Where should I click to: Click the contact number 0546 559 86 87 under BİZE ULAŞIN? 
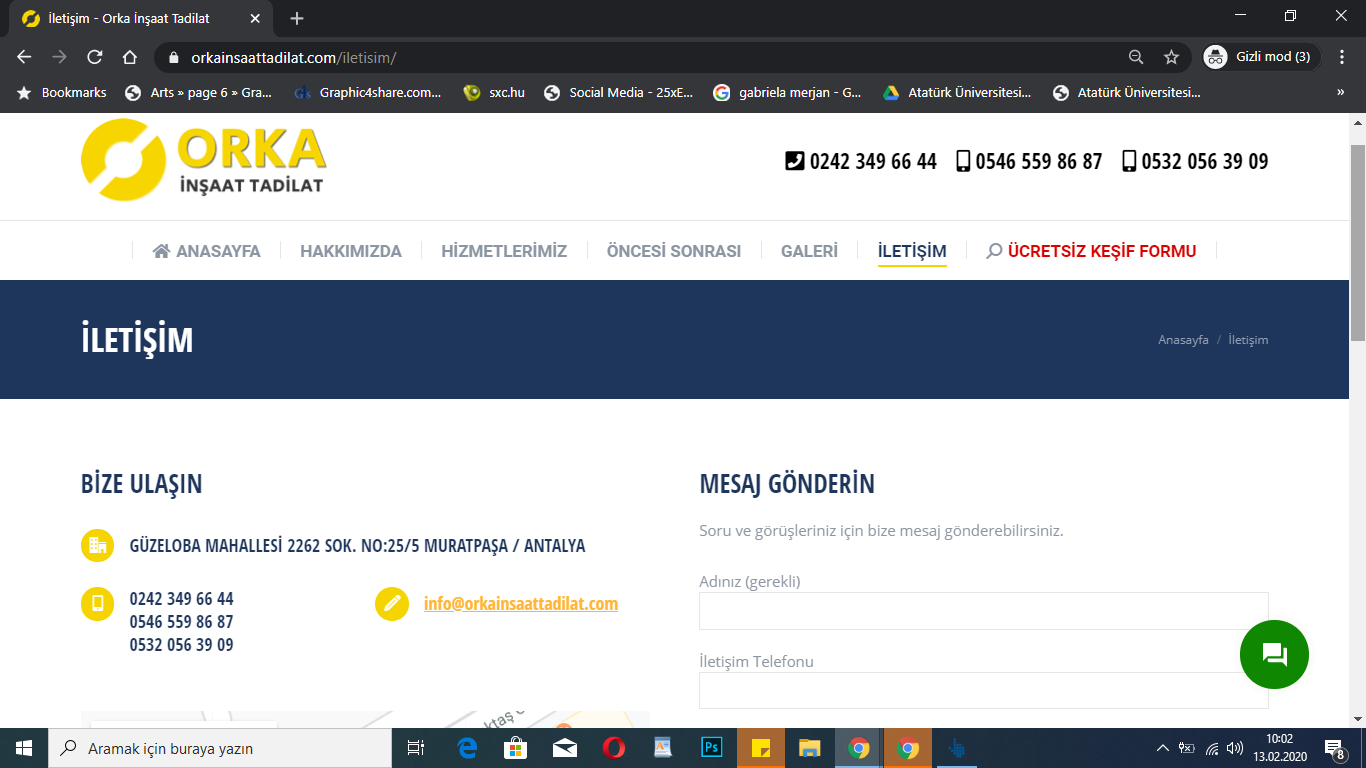[x=181, y=622]
